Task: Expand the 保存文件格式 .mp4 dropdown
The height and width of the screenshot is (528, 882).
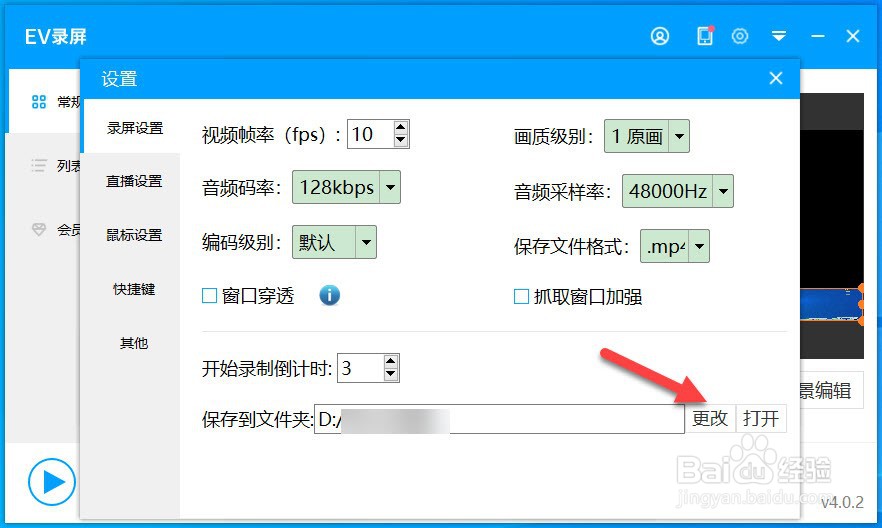Action: pos(699,246)
